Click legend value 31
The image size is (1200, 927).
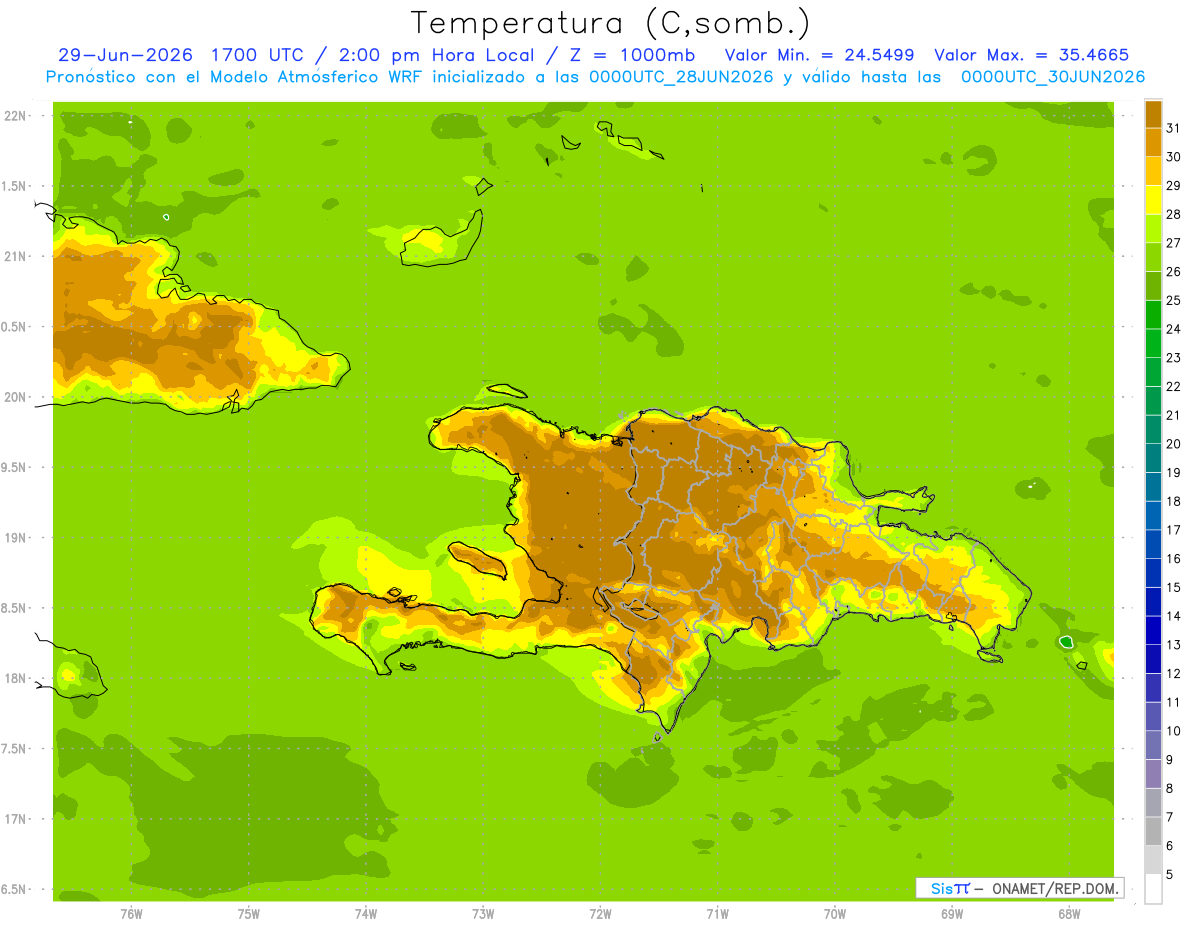click(1173, 127)
